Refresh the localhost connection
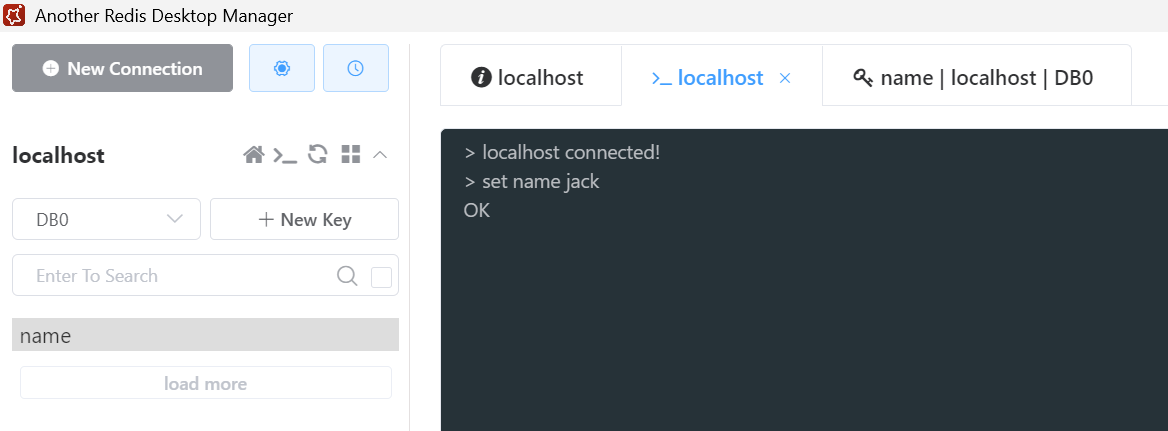 click(318, 155)
